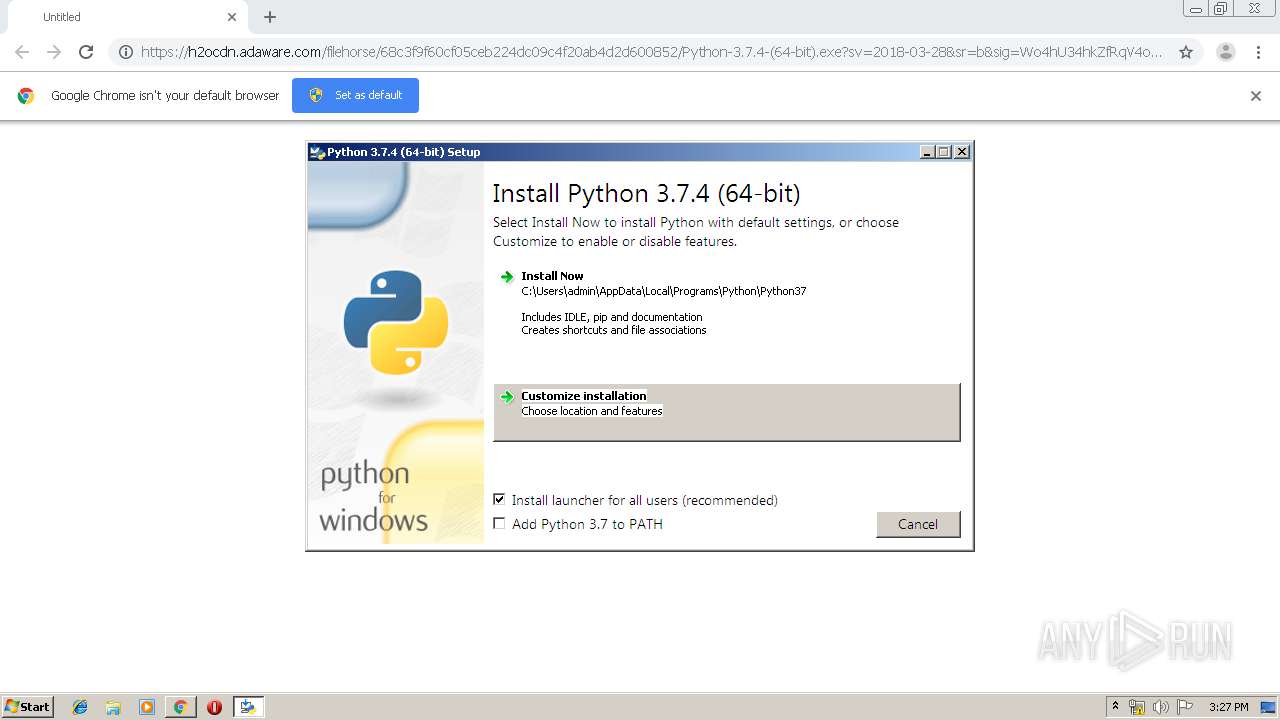
Task: Reload the current page
Action: [86, 52]
